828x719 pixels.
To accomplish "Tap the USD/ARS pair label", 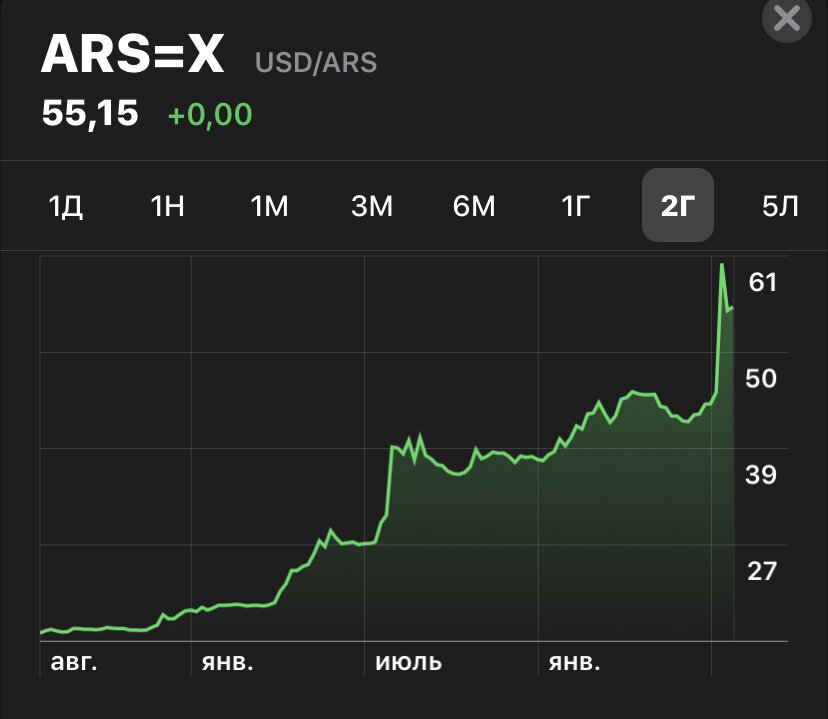I will tap(316, 62).
